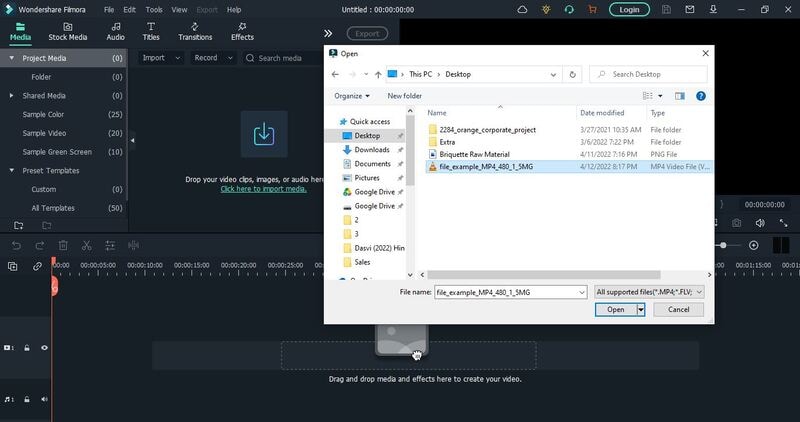Screen dimensions: 800x422
Task: Open the Import dropdown
Action: 161,58
